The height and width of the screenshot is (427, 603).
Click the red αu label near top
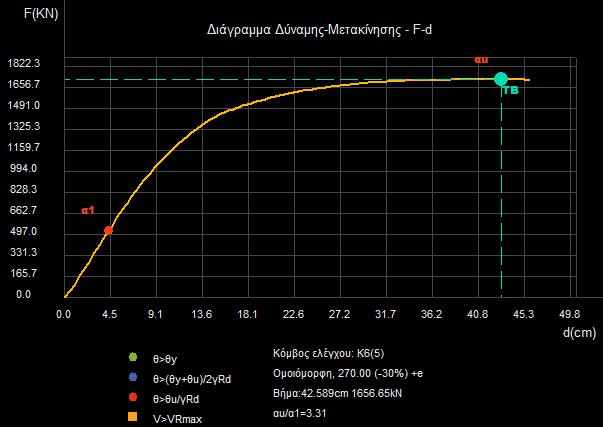click(x=481, y=60)
